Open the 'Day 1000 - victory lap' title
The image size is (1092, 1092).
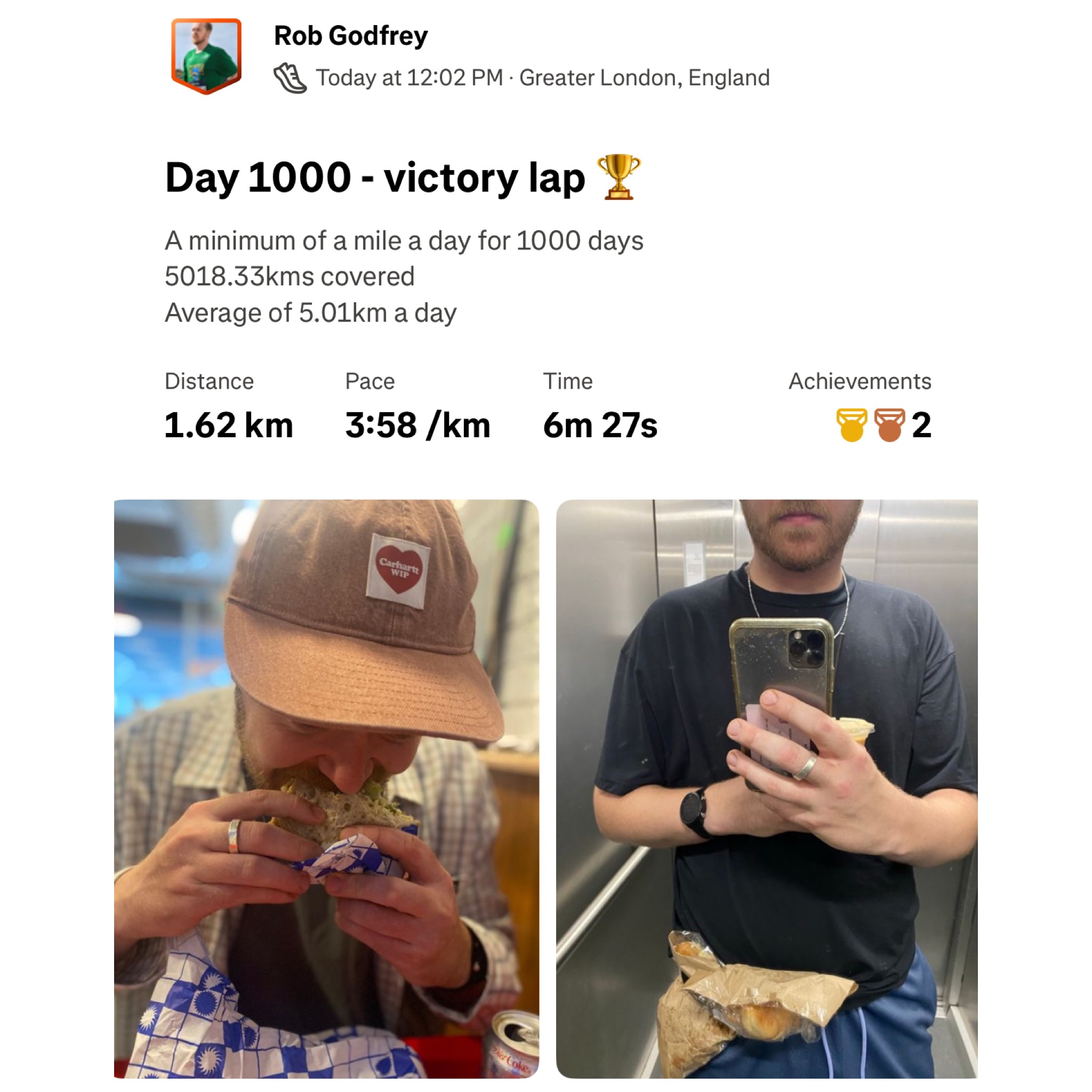click(x=375, y=178)
